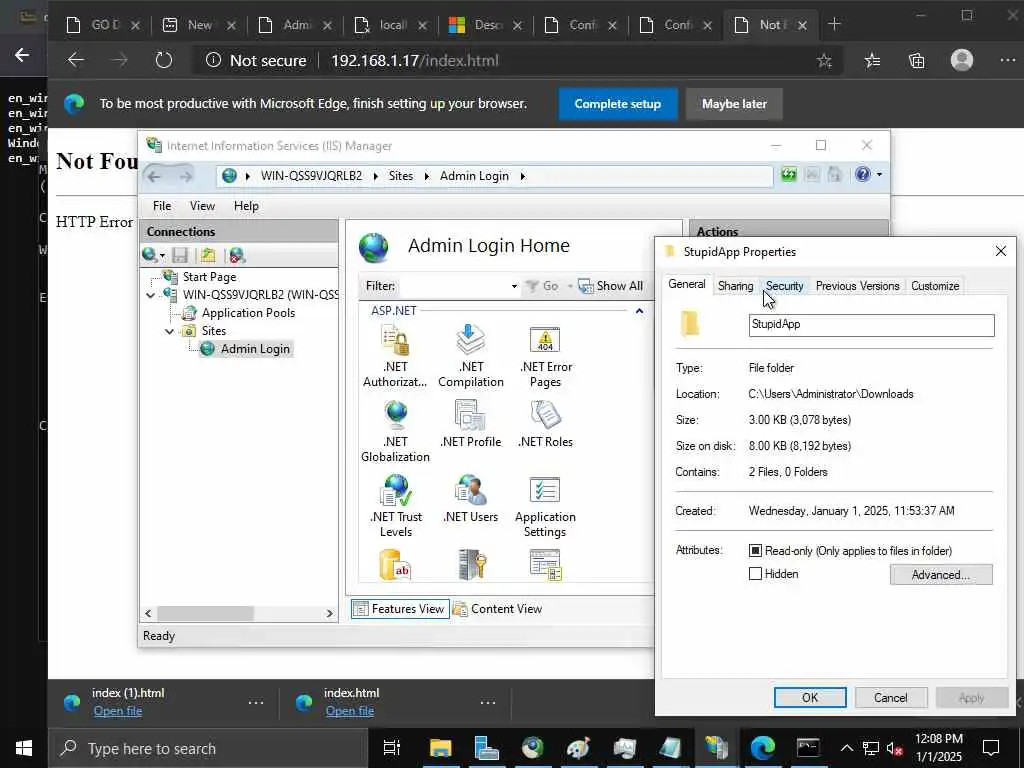
Task: Open .NET Authorization Rules feature icon
Action: 395,356
